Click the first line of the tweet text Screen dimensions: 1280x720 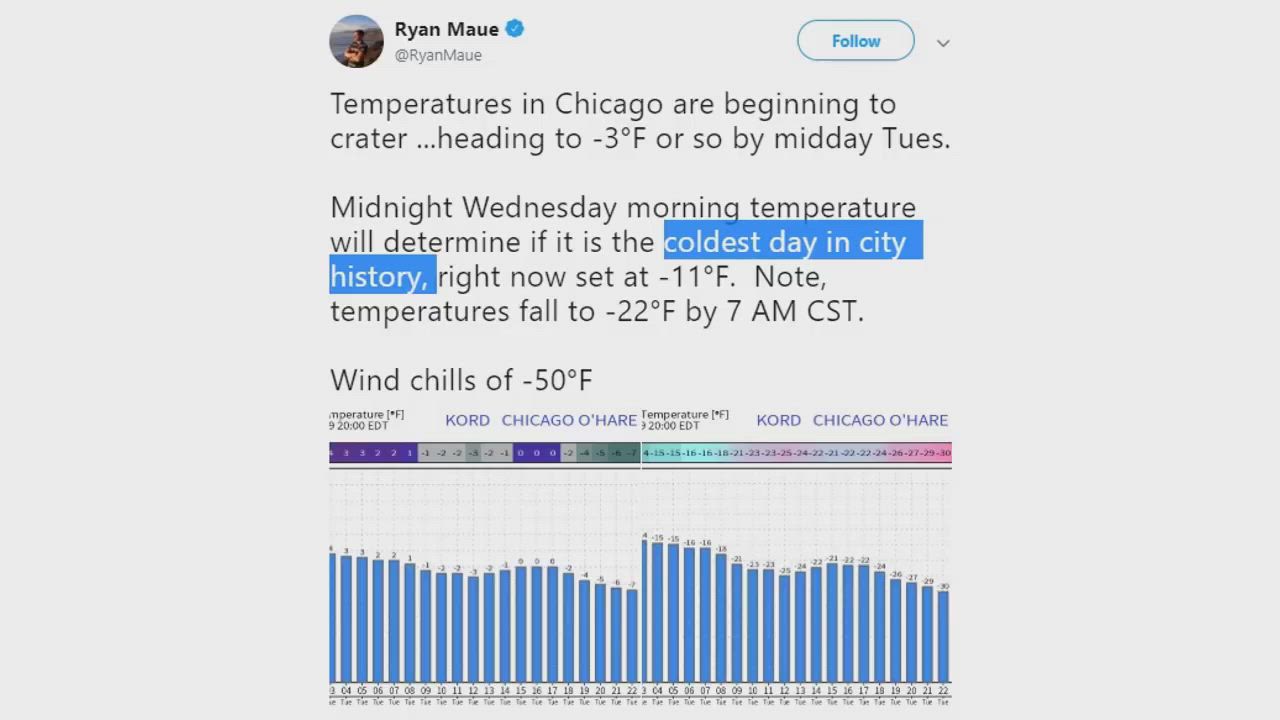click(x=613, y=104)
